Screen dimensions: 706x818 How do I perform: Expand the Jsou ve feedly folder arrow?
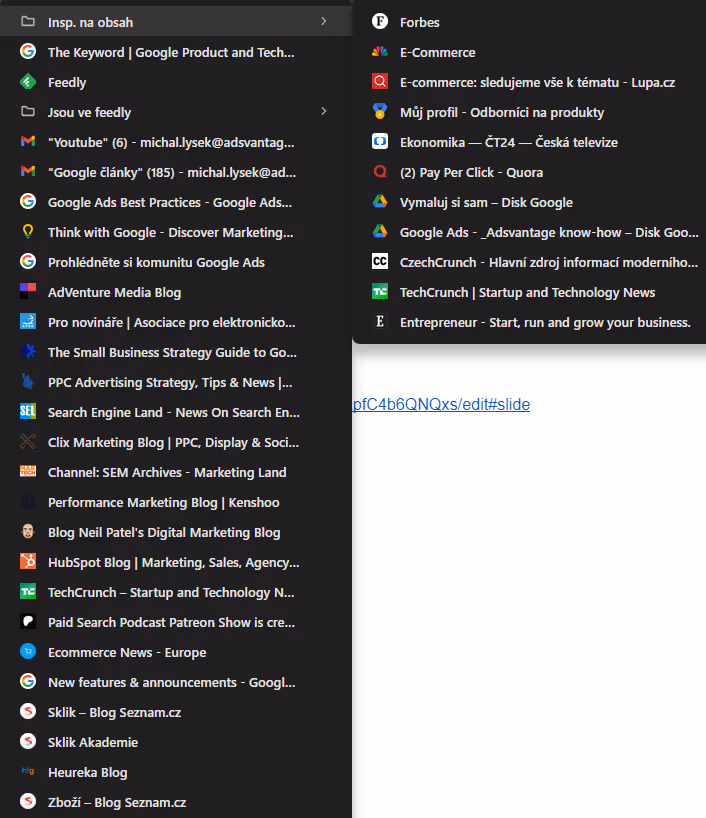pos(324,112)
